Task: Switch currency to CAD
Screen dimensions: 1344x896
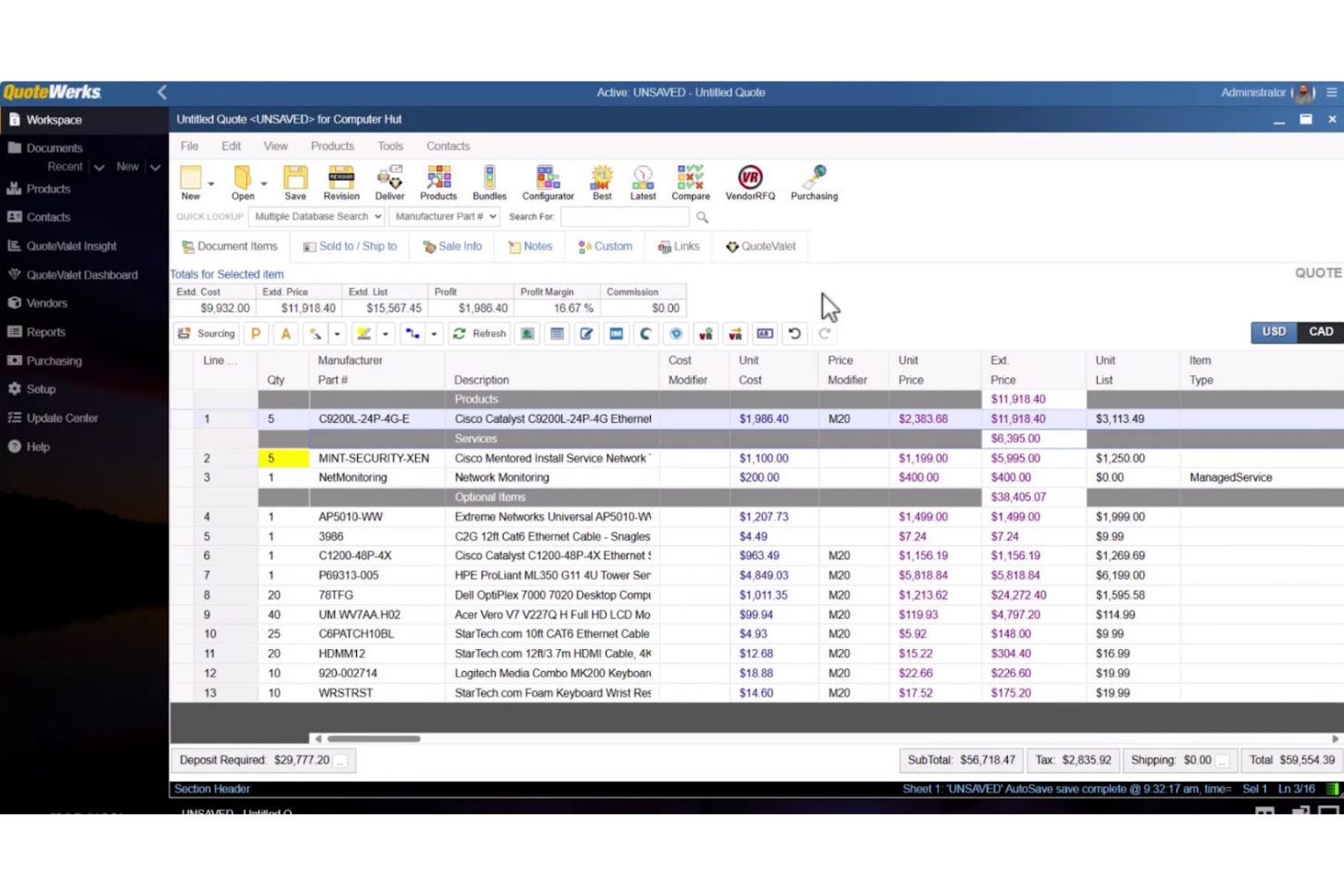Action: (x=1319, y=331)
